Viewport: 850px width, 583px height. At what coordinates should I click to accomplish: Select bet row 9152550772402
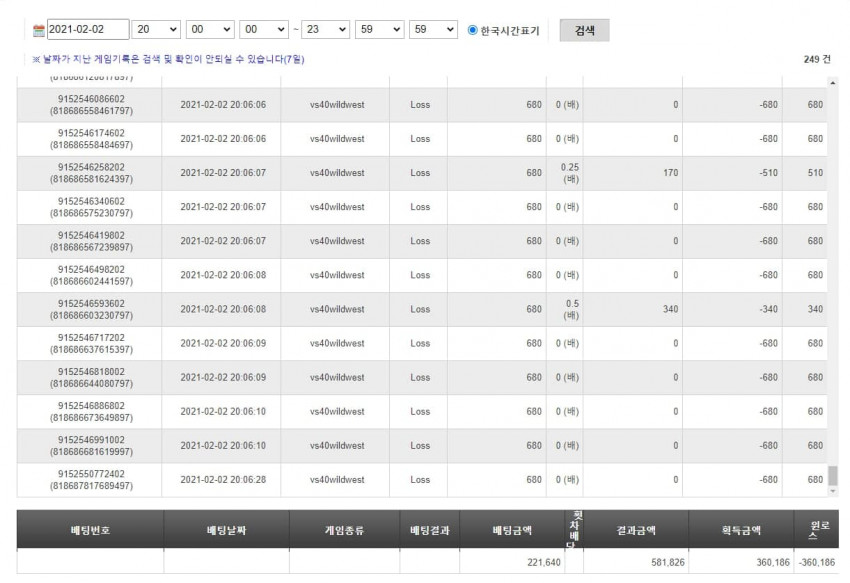(x=422, y=480)
